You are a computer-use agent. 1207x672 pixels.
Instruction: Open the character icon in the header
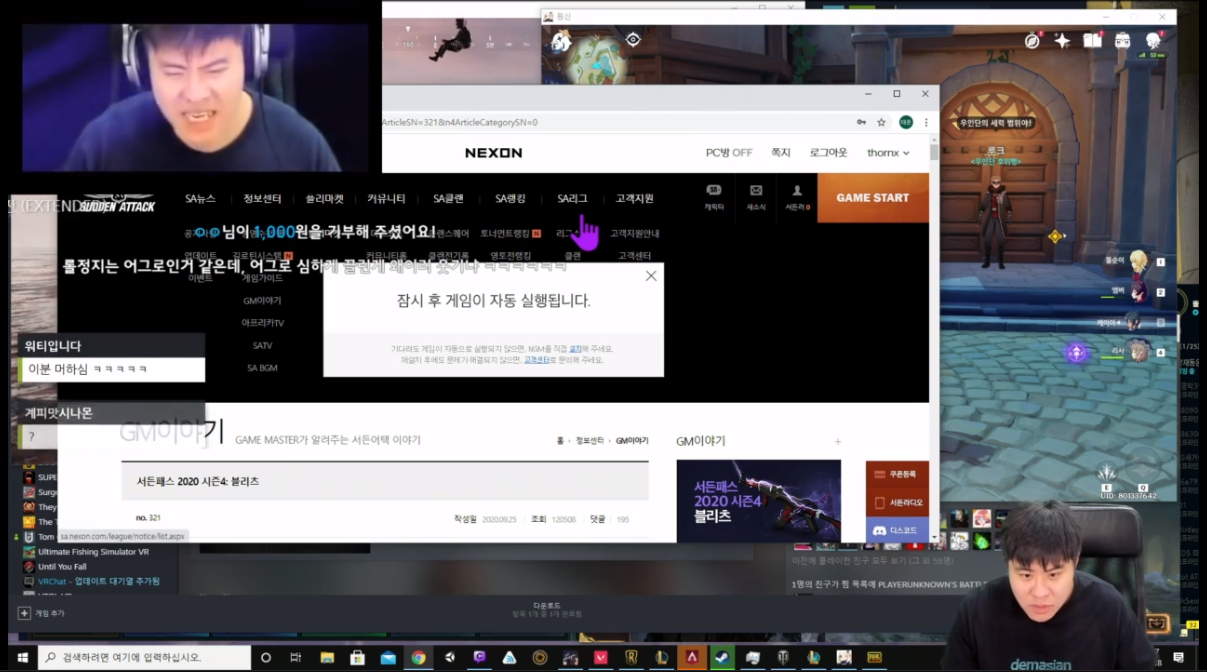[714, 196]
